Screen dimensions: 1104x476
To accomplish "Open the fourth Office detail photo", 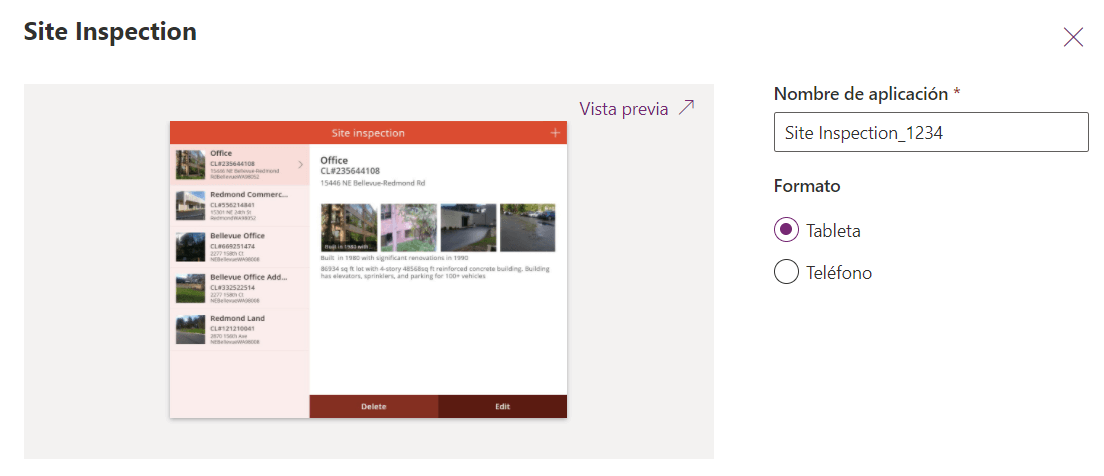I will (x=527, y=227).
